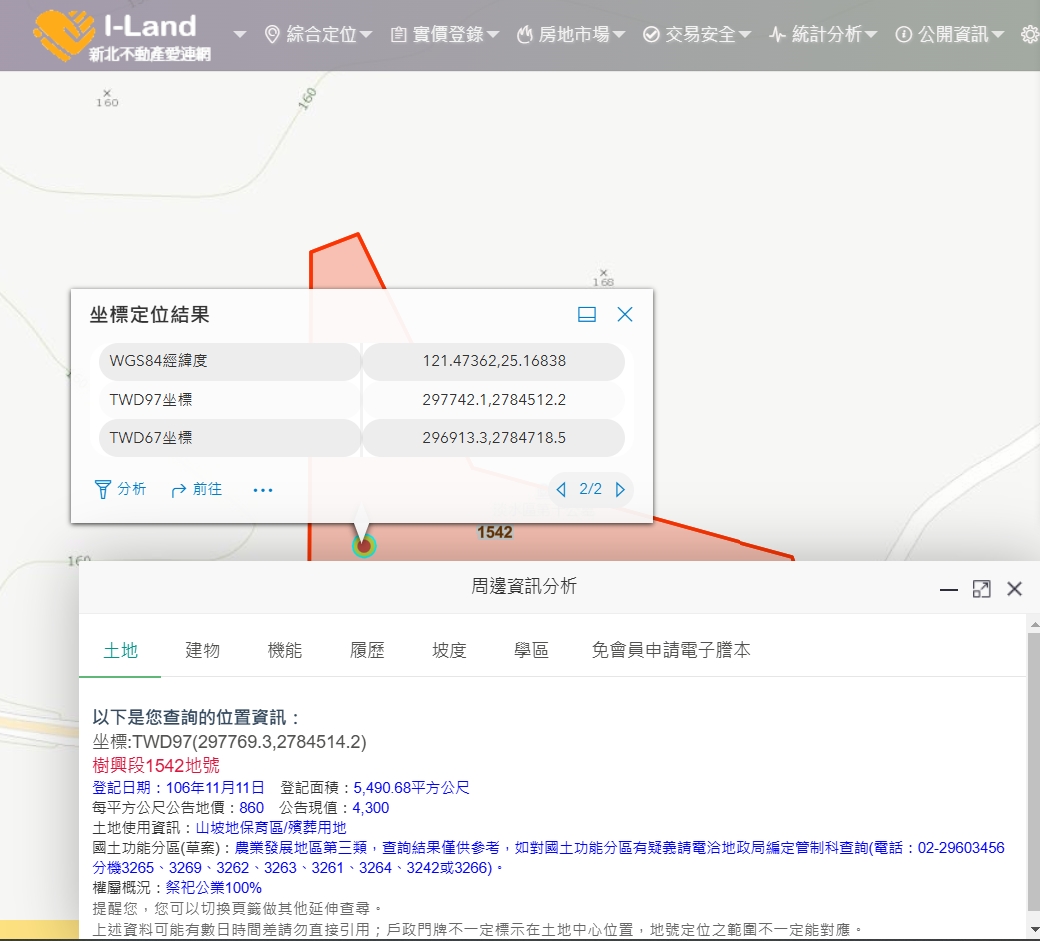Open the three-dots more options menu

pyautogui.click(x=263, y=490)
